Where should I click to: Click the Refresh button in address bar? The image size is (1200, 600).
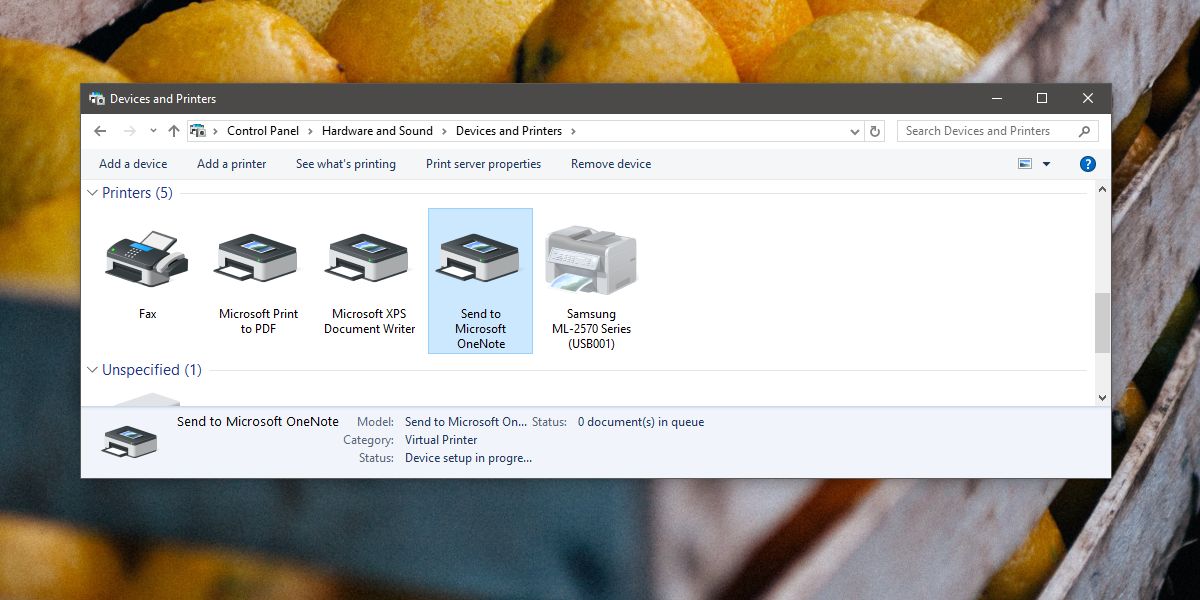876,131
